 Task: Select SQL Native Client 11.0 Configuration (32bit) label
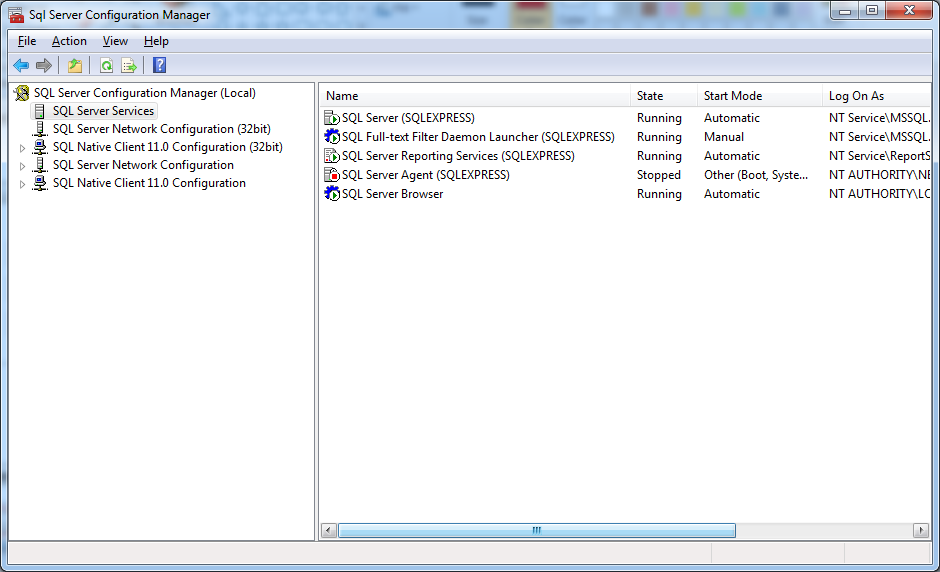167,147
